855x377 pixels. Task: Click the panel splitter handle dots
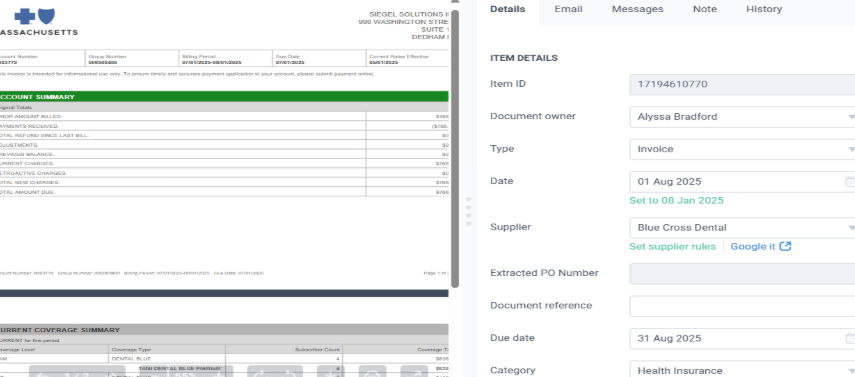pyautogui.click(x=468, y=212)
